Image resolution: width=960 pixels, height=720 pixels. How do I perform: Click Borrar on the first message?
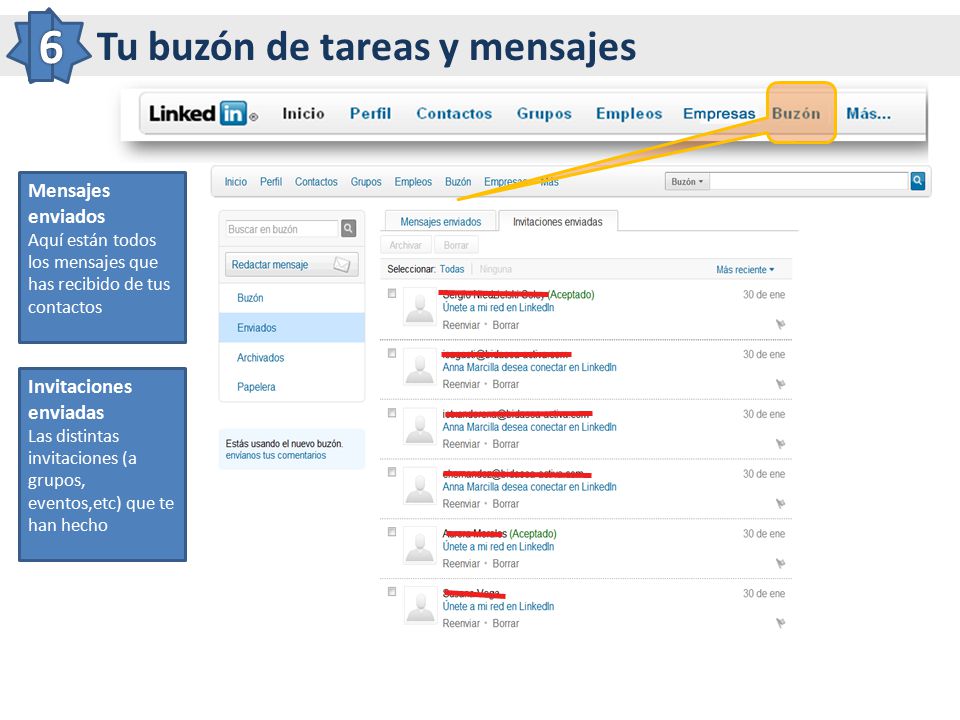coord(505,325)
